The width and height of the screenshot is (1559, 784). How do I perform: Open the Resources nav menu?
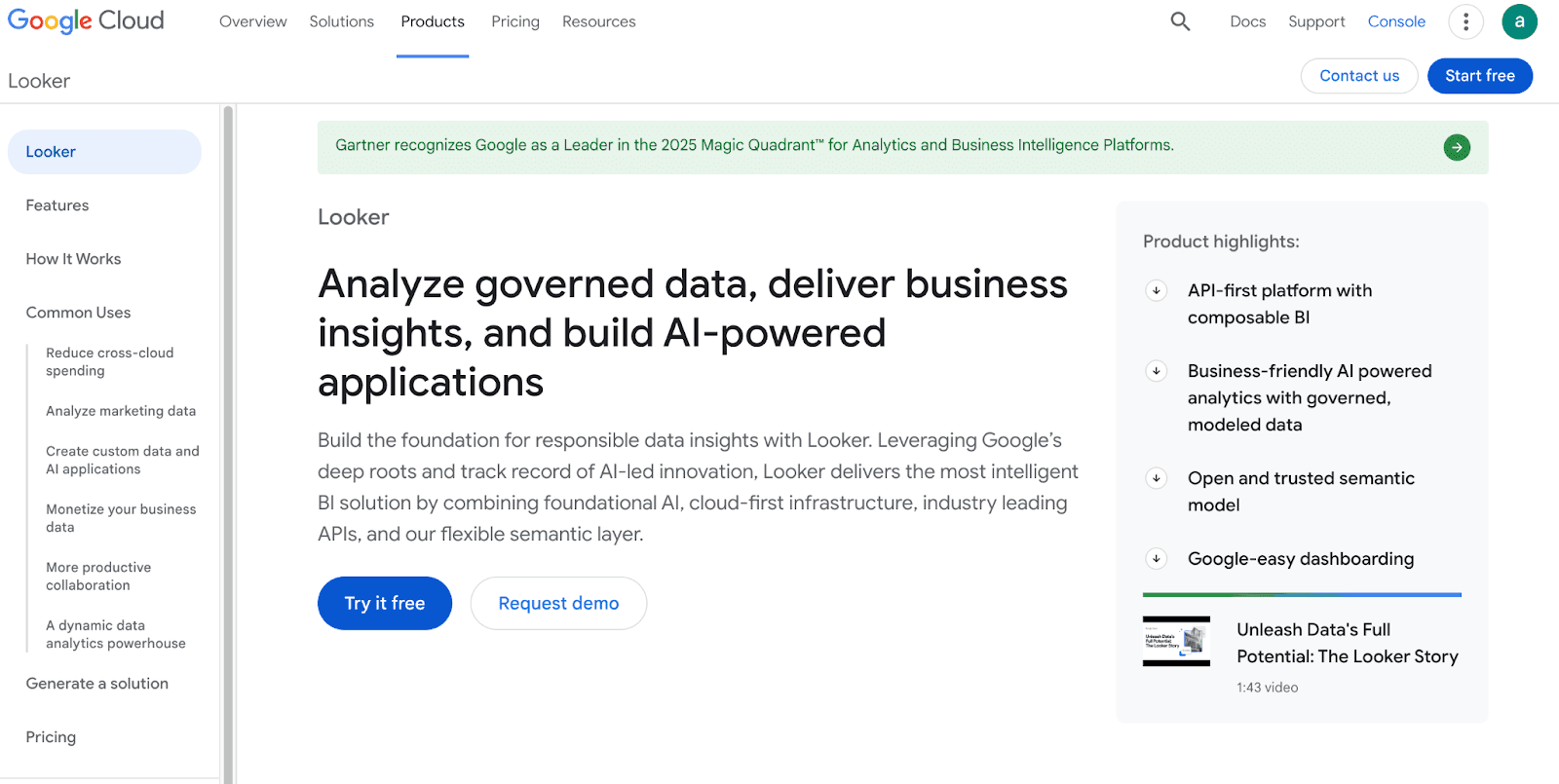pos(599,21)
